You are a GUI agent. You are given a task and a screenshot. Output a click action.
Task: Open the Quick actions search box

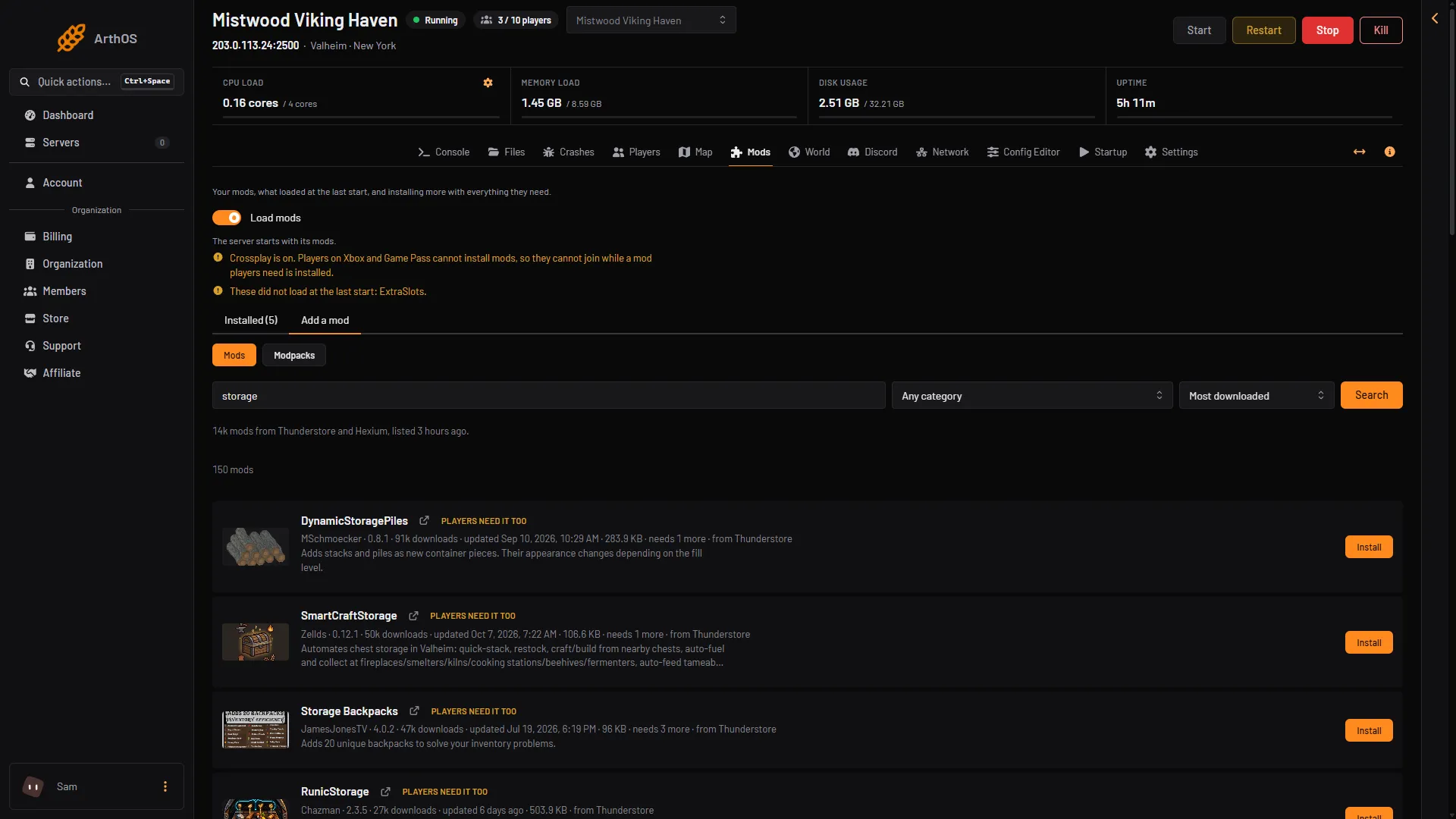(x=96, y=82)
